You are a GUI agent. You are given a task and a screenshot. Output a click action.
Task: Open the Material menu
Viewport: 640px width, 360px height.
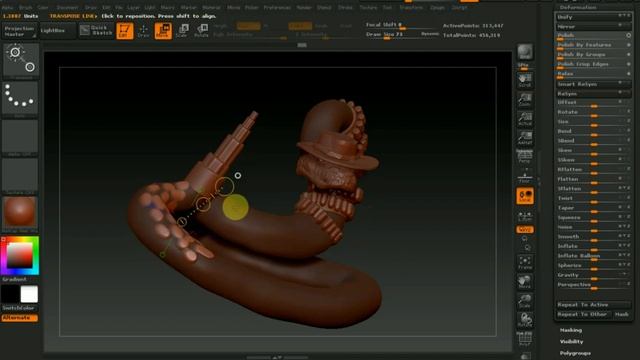point(211,7)
